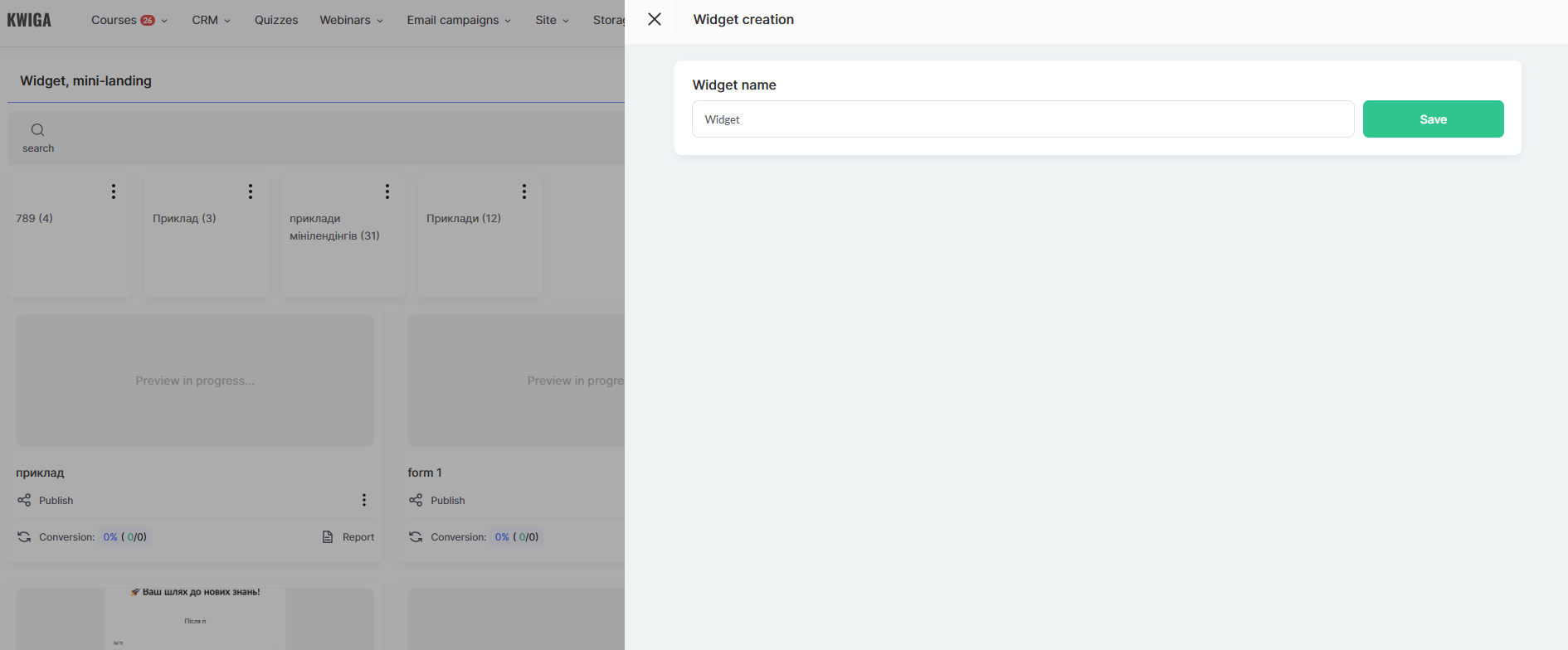This screenshot has width=1568, height=650.
Task: Expand the Courses dropdown menu
Action: (x=129, y=20)
